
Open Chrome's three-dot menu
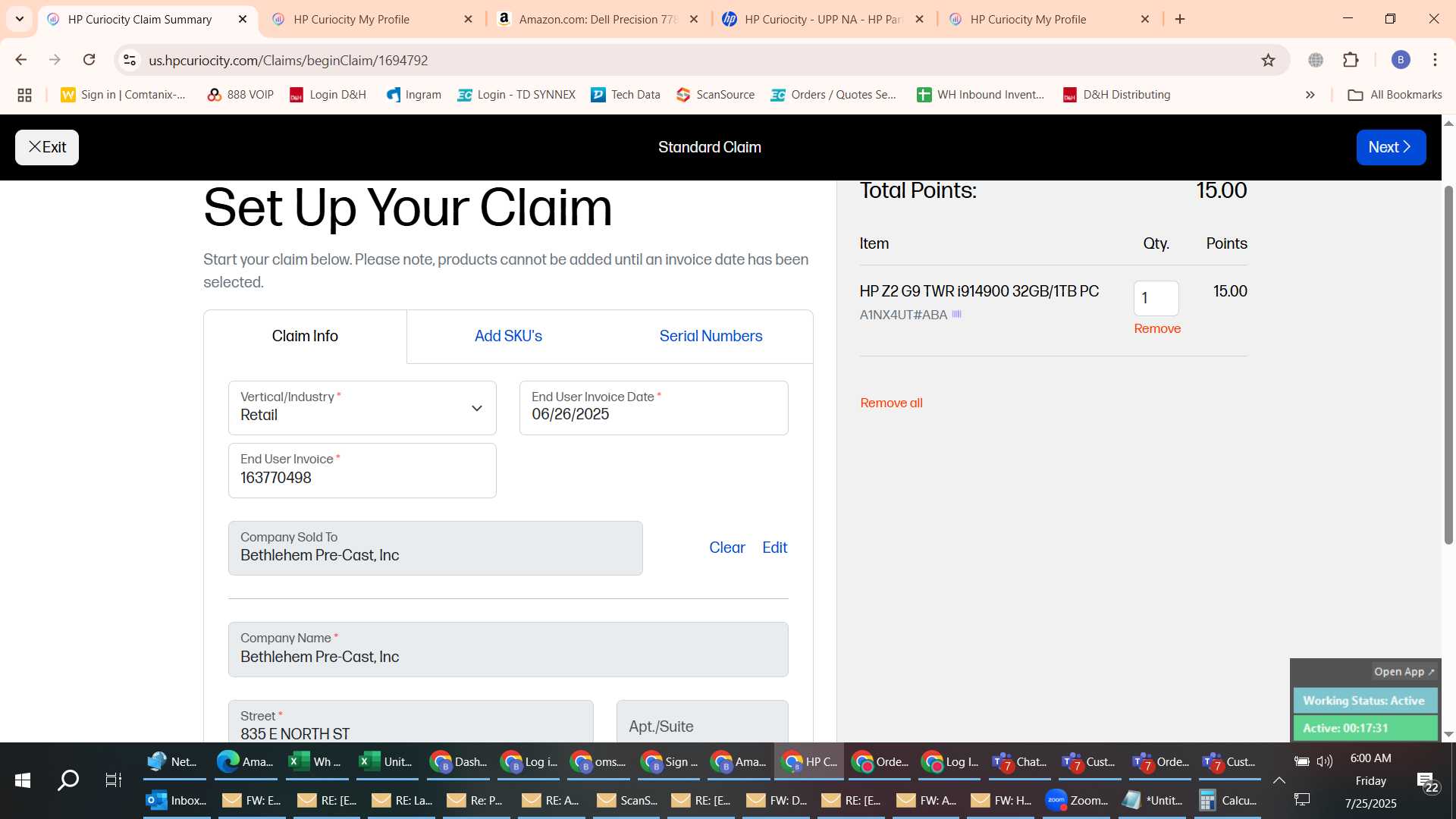tap(1435, 60)
